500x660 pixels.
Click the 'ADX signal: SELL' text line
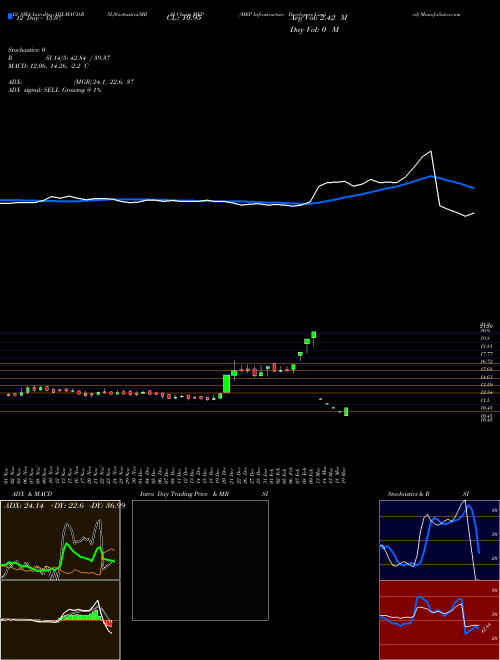coord(55,90)
